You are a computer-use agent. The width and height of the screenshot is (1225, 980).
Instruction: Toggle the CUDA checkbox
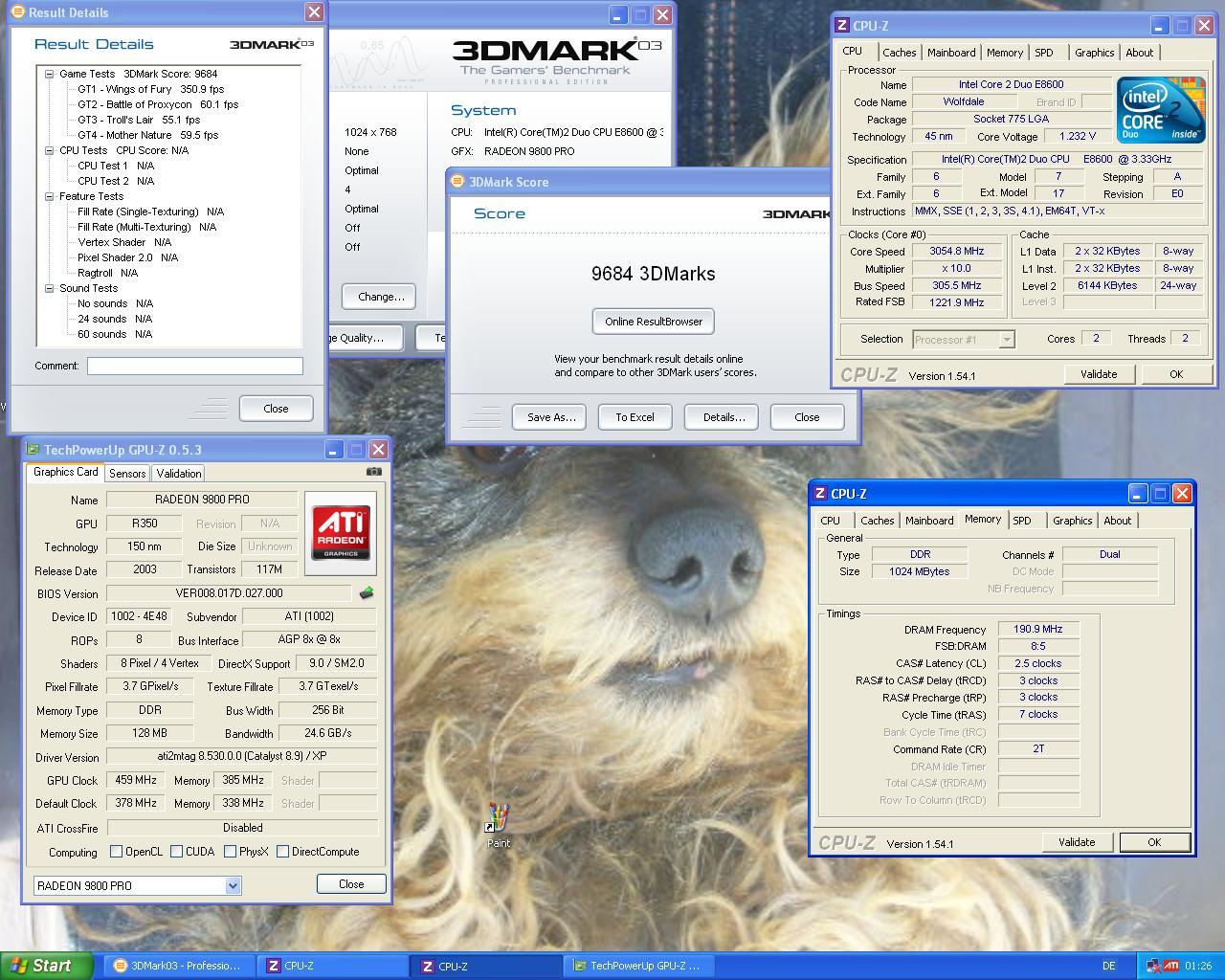point(176,851)
